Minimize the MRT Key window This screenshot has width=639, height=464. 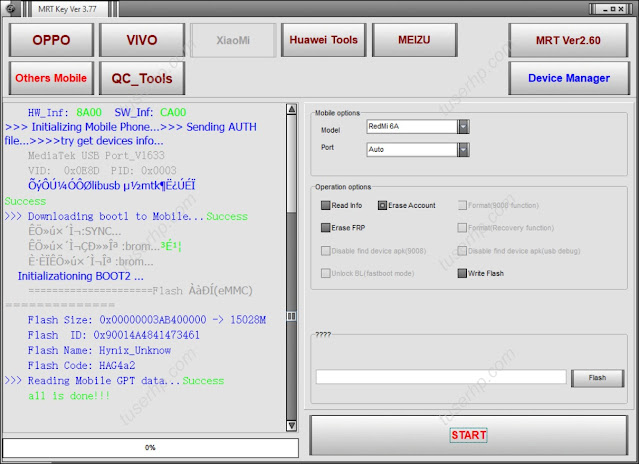(605, 9)
